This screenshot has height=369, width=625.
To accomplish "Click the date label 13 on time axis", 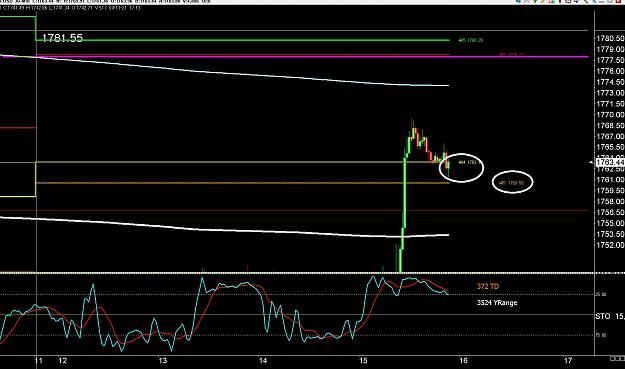I will (x=163, y=361).
